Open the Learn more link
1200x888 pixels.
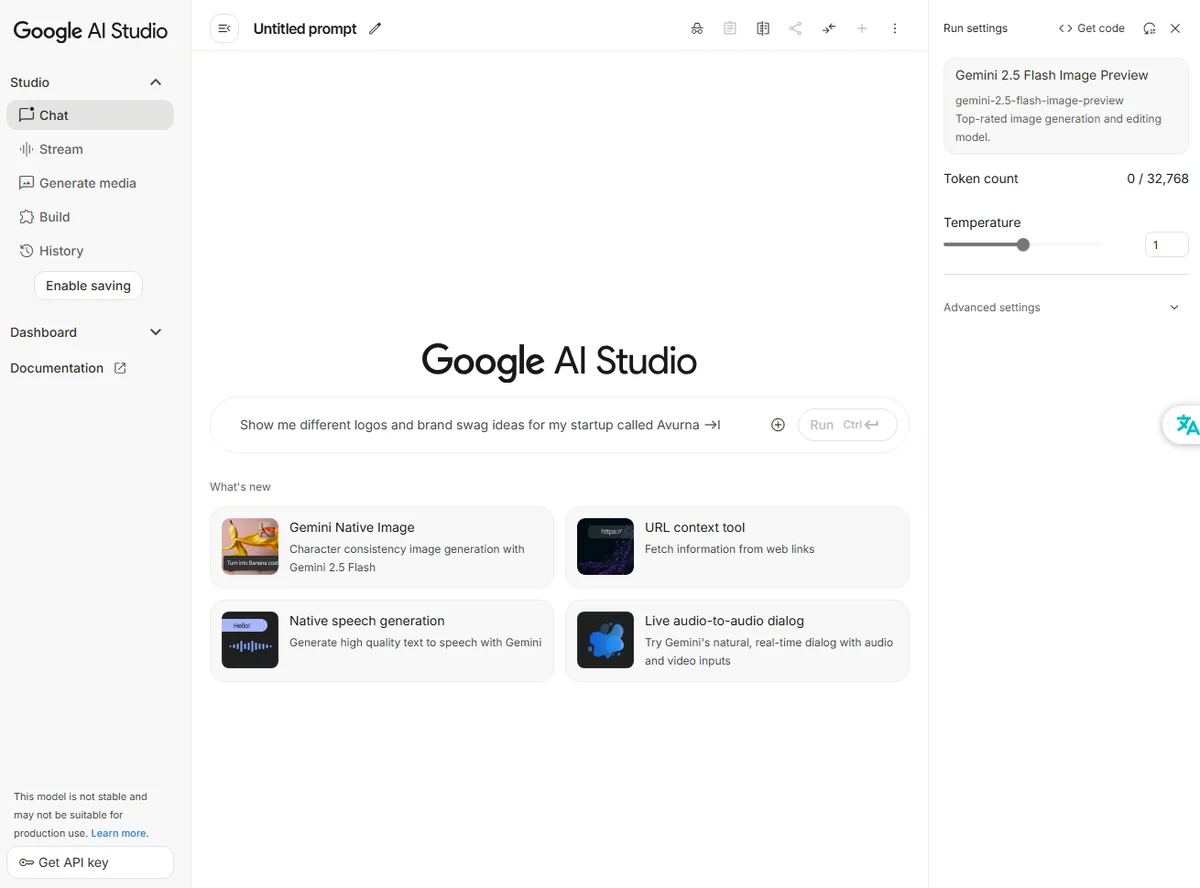(x=119, y=833)
